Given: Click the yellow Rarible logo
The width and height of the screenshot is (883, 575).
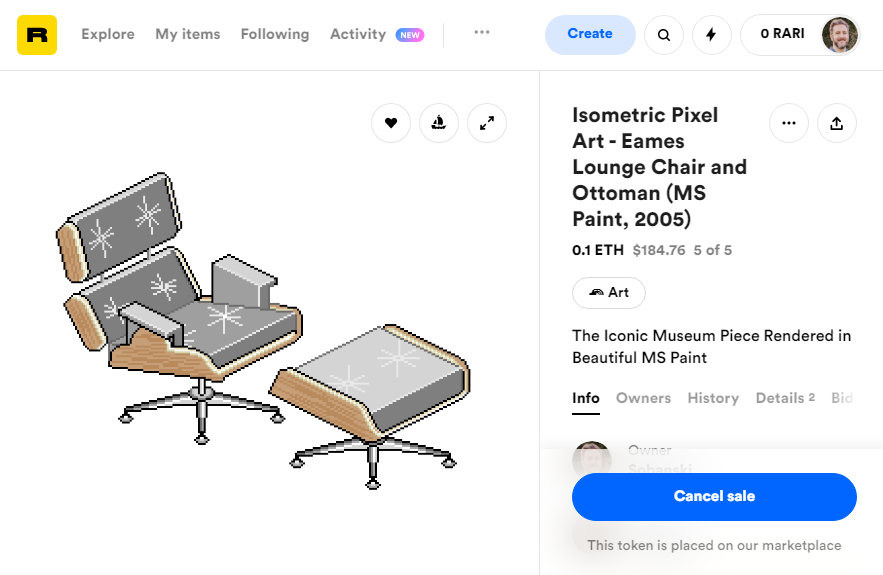Looking at the screenshot, I should tap(37, 35).
